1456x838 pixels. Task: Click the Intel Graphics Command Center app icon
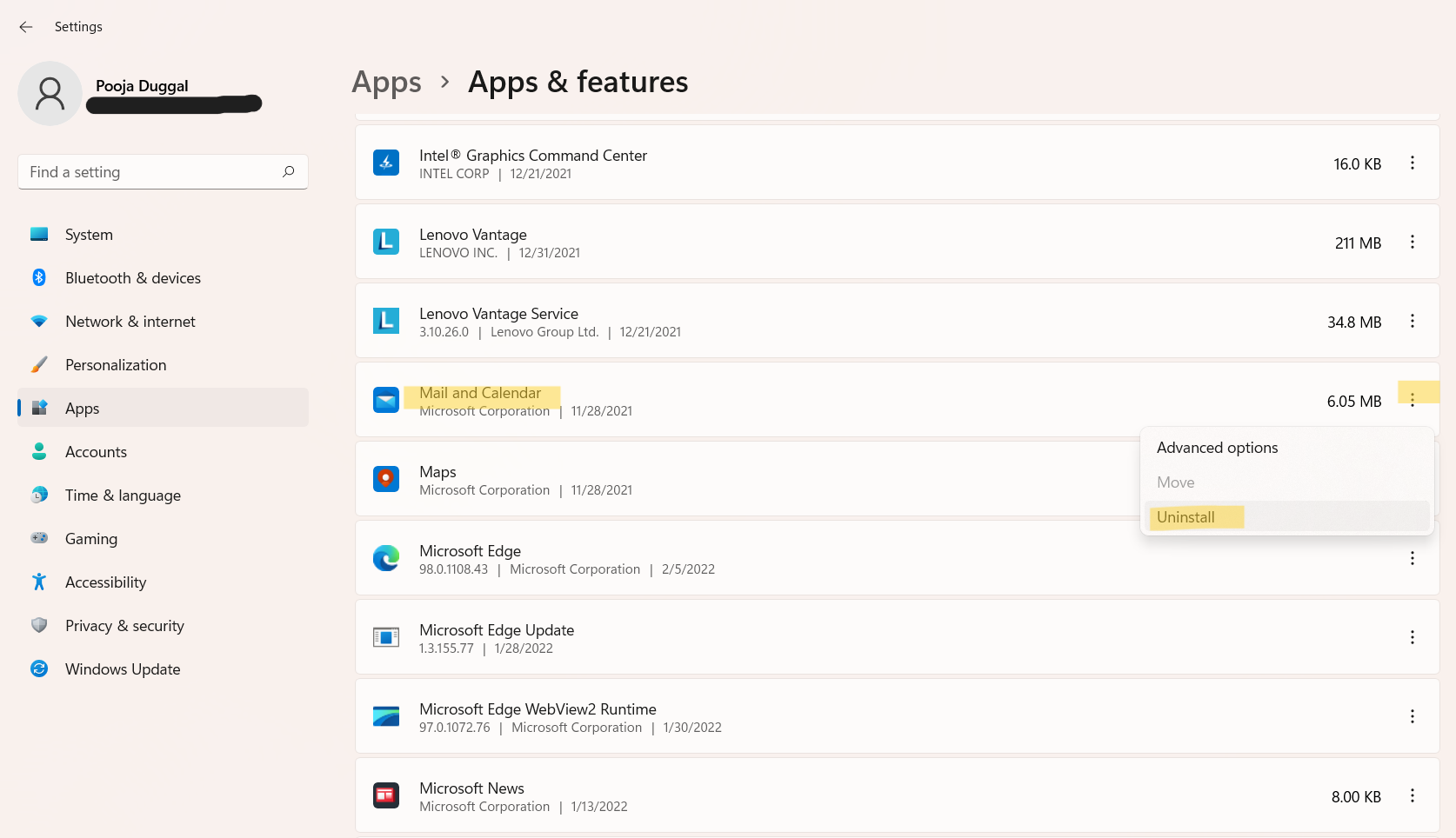(386, 163)
